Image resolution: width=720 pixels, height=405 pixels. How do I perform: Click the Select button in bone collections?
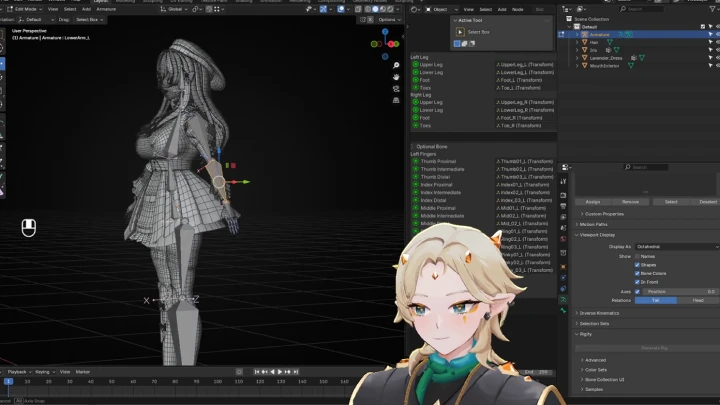[x=671, y=202]
